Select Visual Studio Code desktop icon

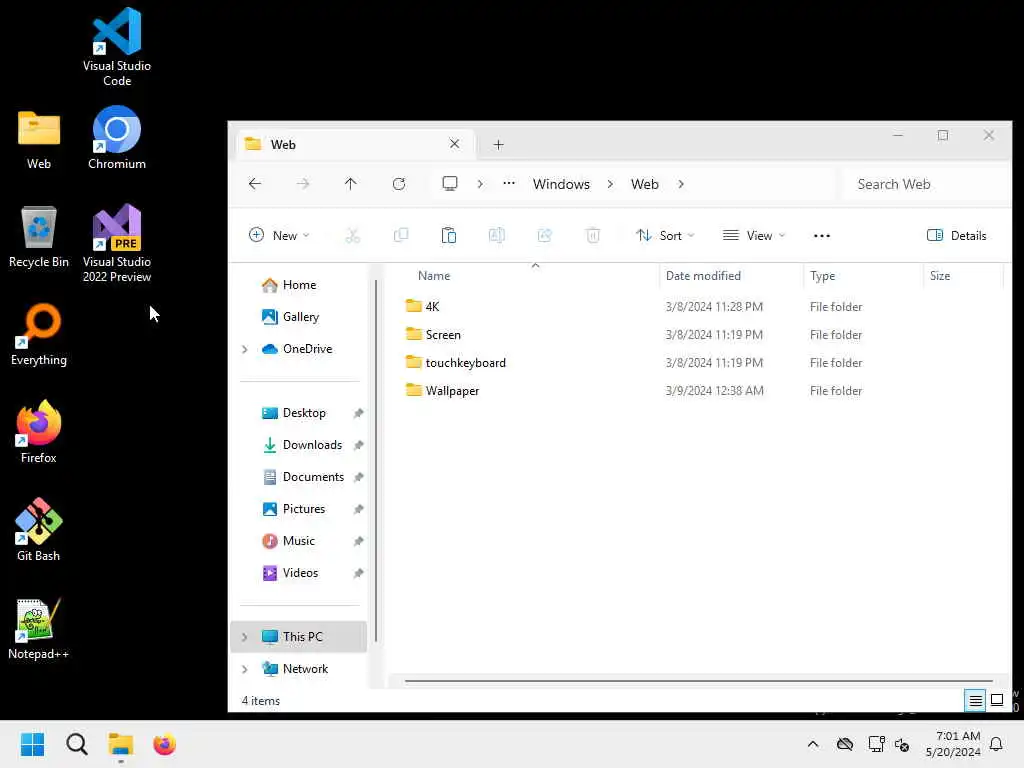point(117,47)
